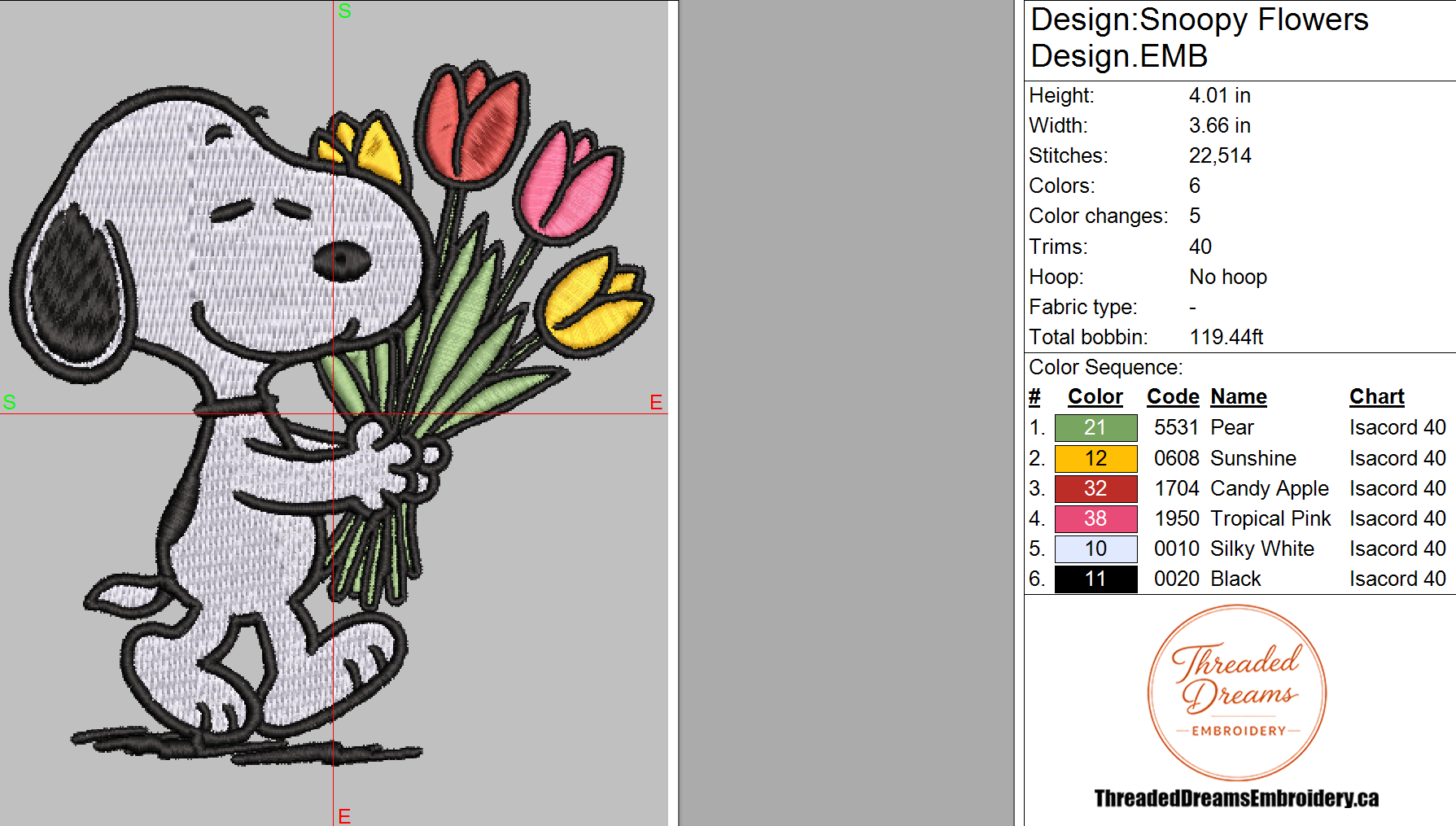This screenshot has width=1456, height=826.
Task: Click the Threaded Dreams Embroidery circular logo
Action: click(x=1236, y=693)
